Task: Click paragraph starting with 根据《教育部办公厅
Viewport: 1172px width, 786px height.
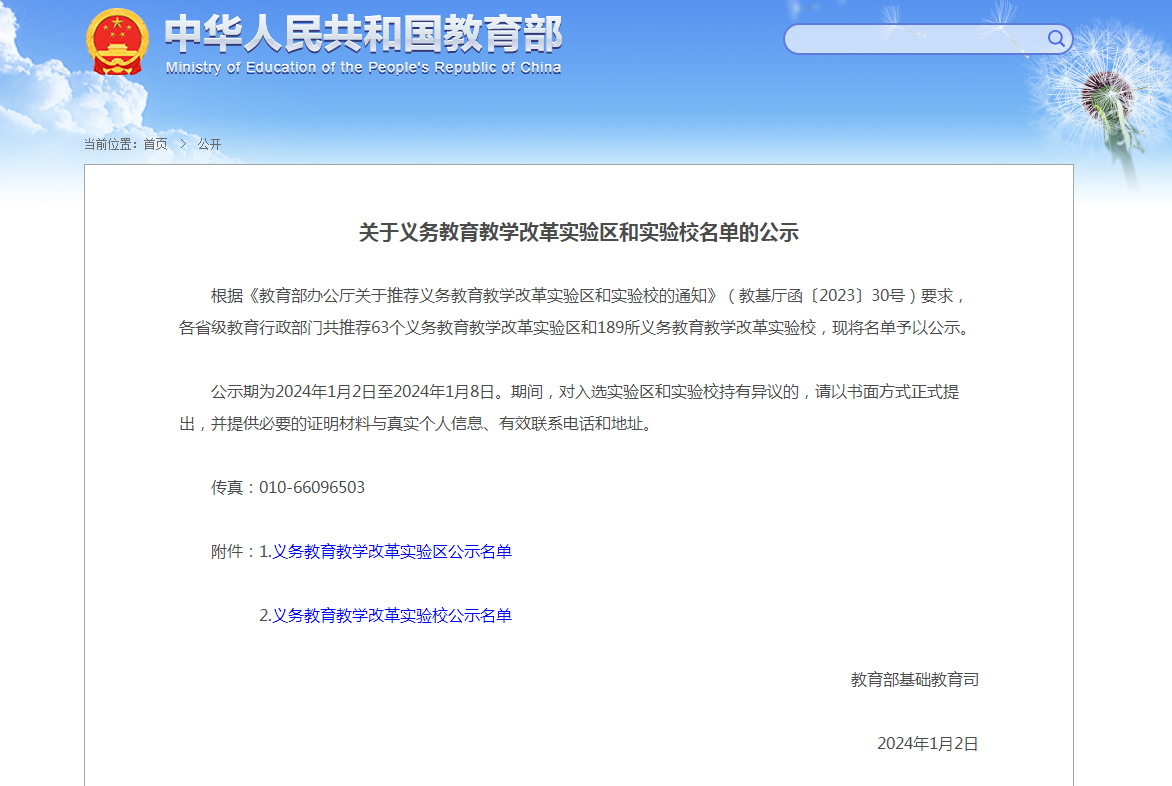Action: [574, 312]
